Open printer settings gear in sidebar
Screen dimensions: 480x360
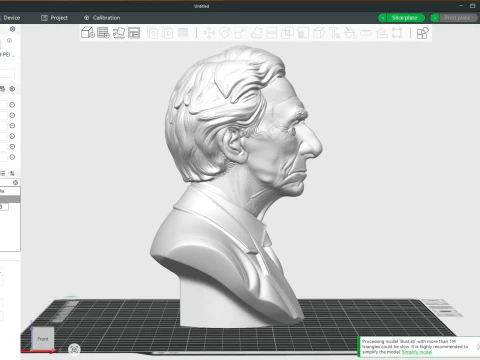point(12,29)
